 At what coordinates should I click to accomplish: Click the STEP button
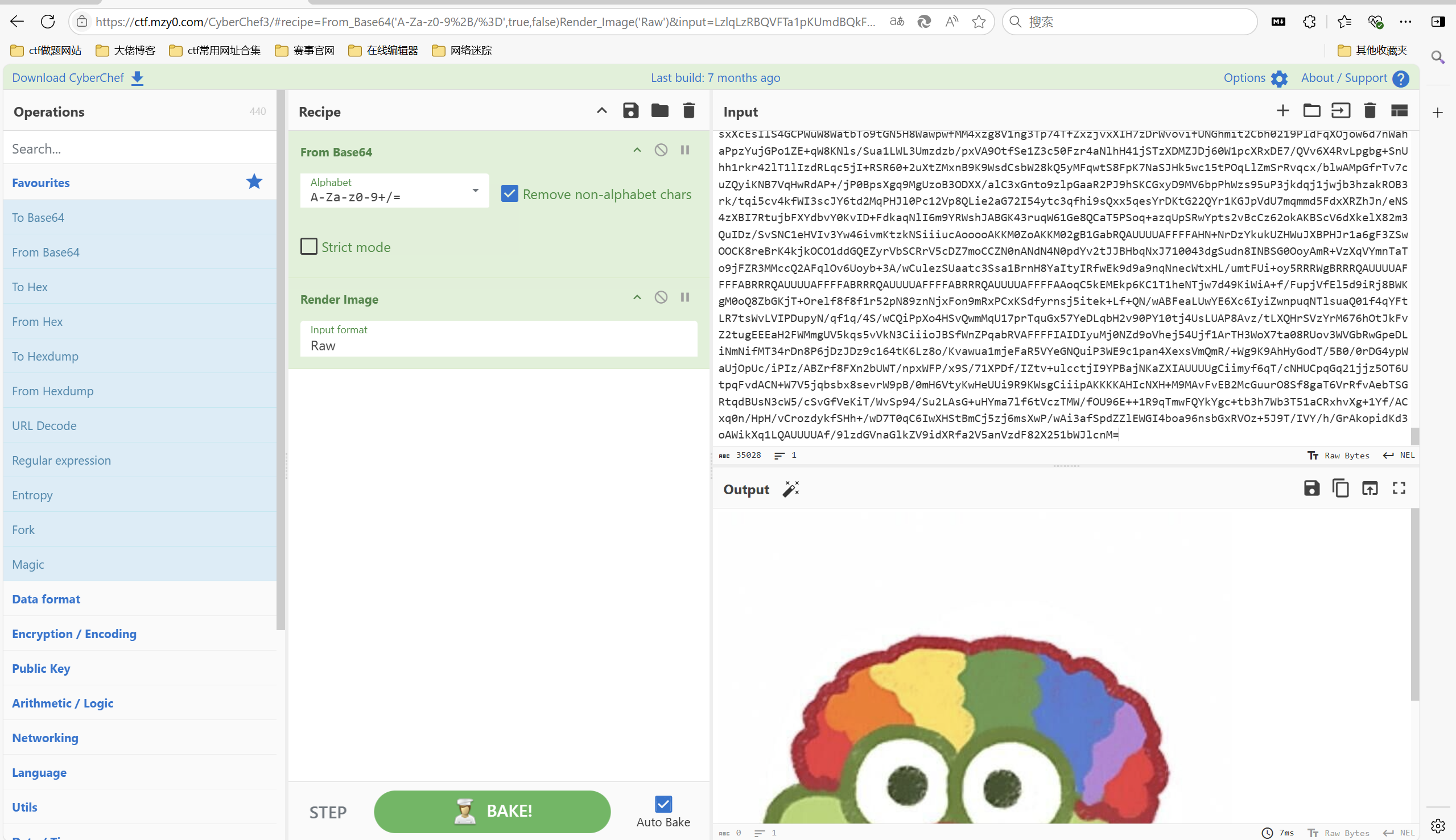tap(328, 812)
